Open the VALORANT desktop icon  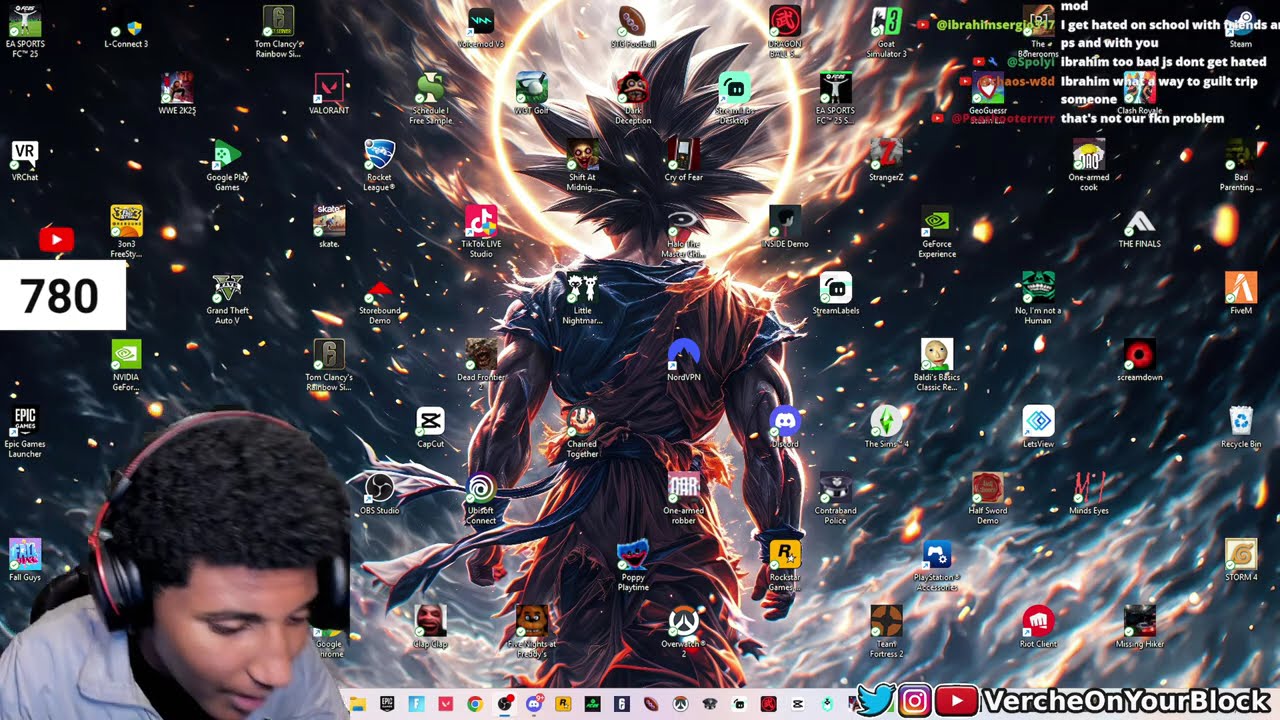(x=329, y=94)
